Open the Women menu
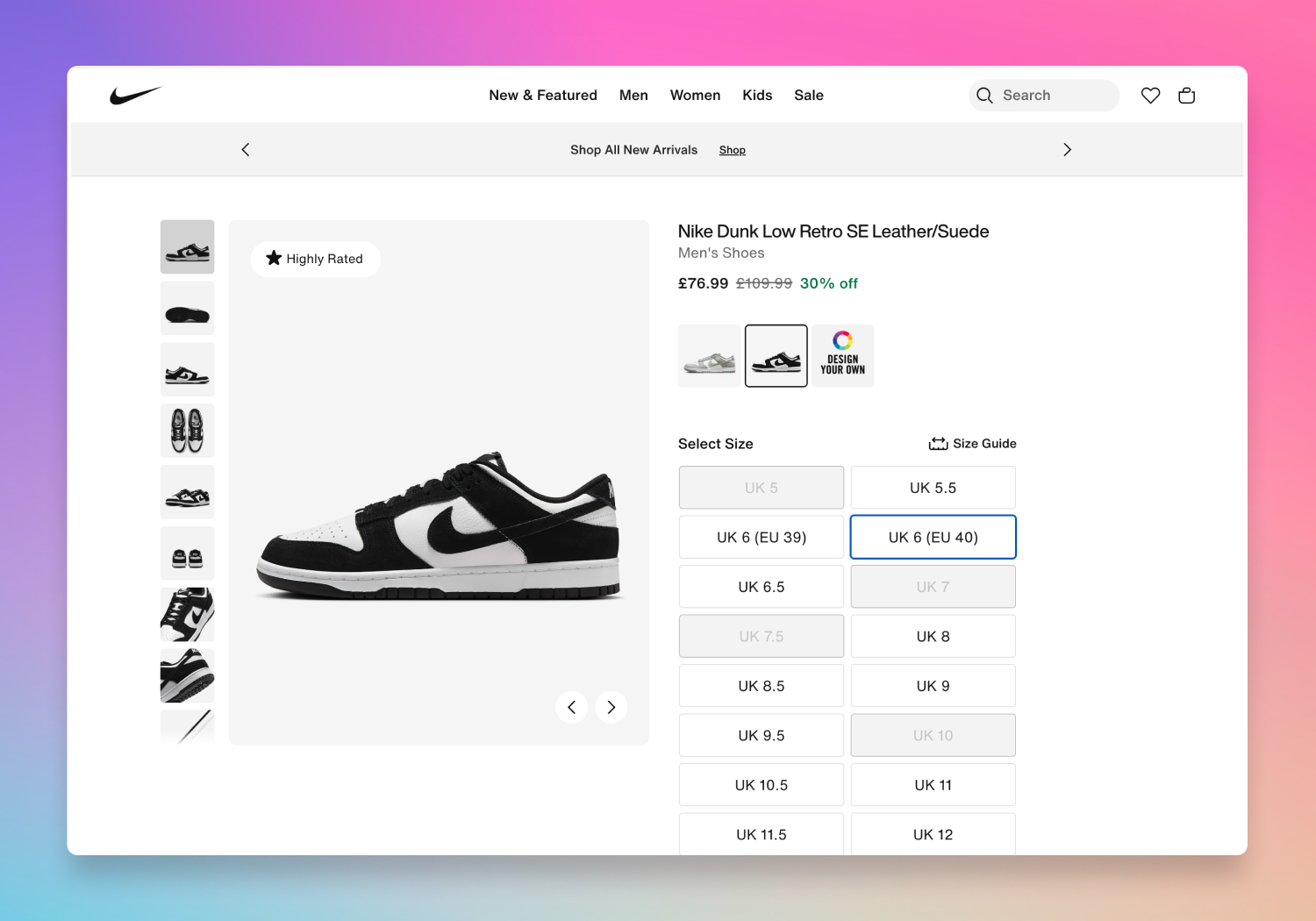This screenshot has height=921, width=1316. click(696, 96)
